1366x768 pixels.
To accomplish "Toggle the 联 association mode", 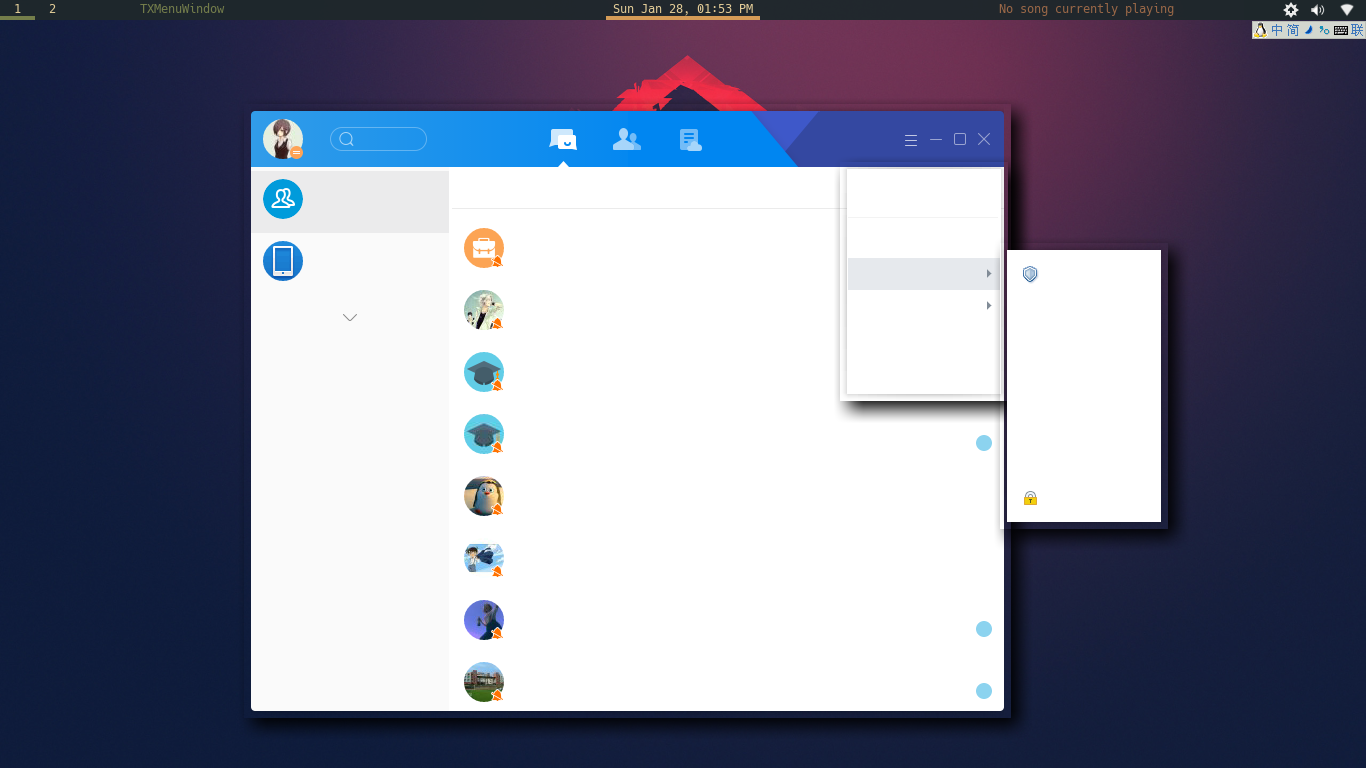I will (1357, 30).
